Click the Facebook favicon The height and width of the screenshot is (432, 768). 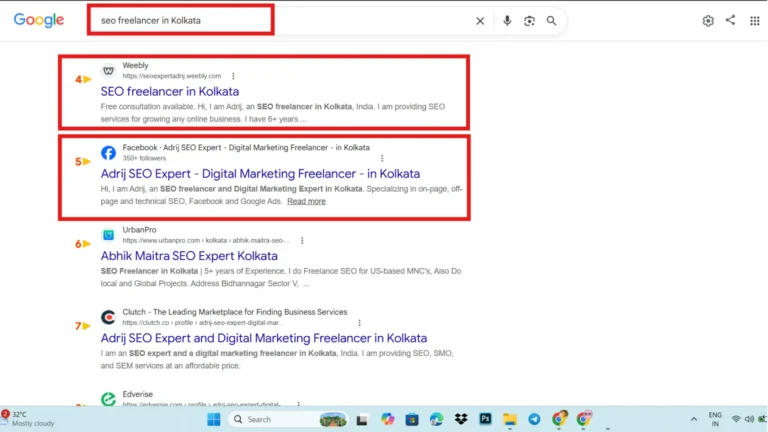tap(108, 153)
